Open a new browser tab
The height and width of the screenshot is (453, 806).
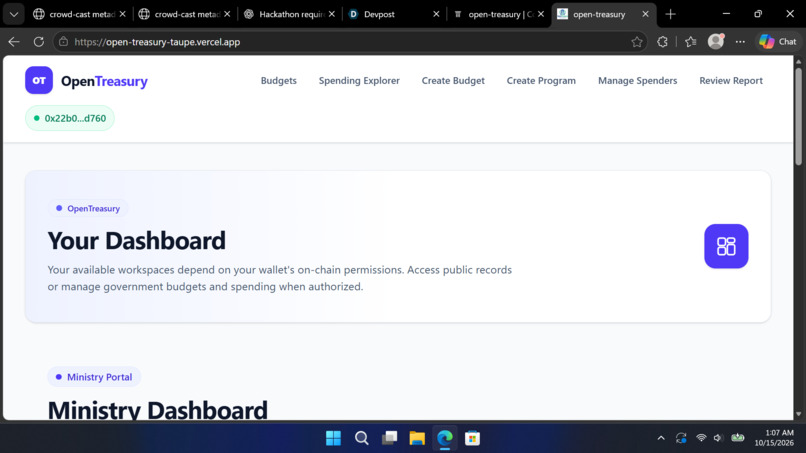[670, 14]
